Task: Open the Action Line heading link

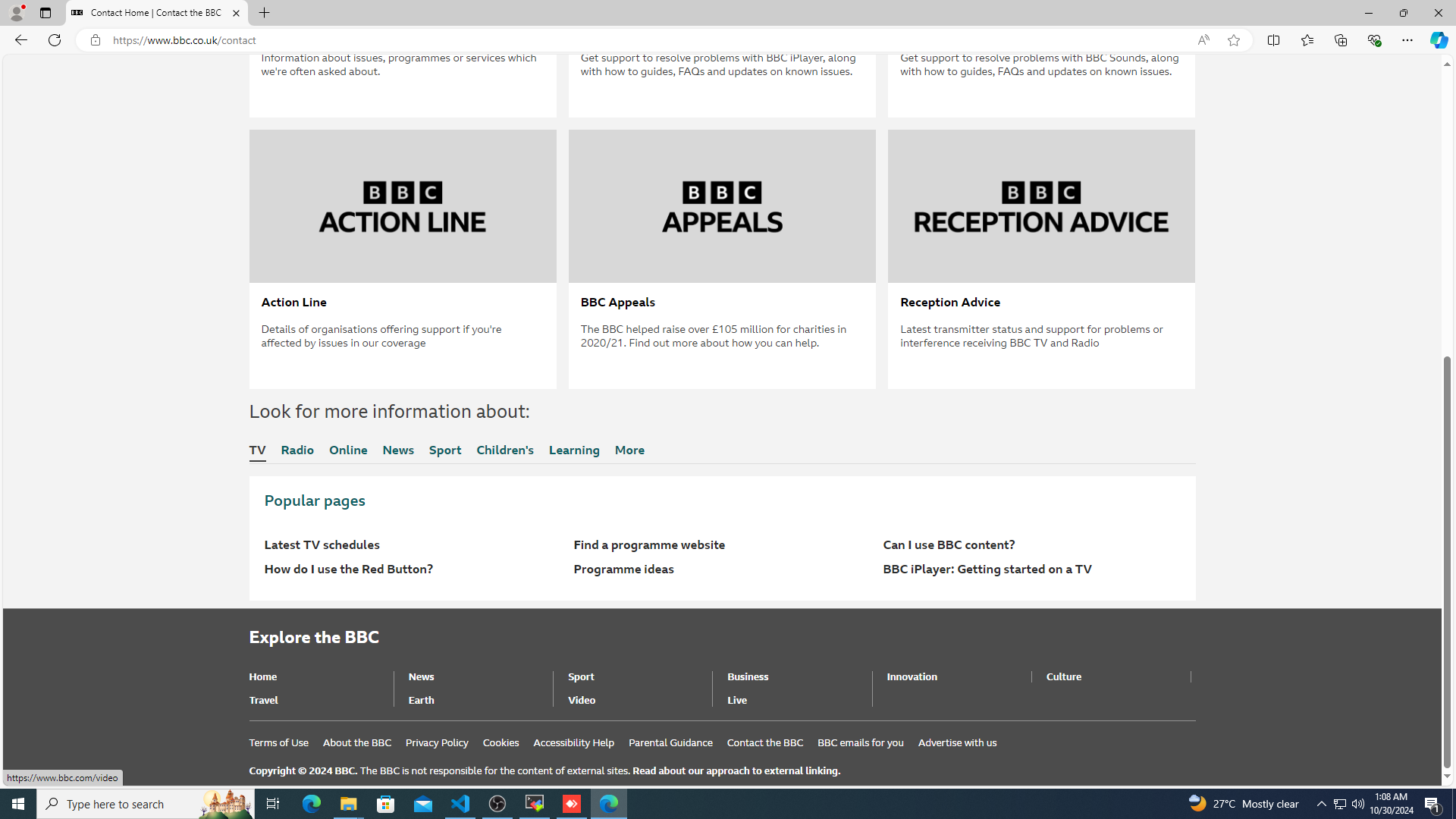Action: click(294, 303)
